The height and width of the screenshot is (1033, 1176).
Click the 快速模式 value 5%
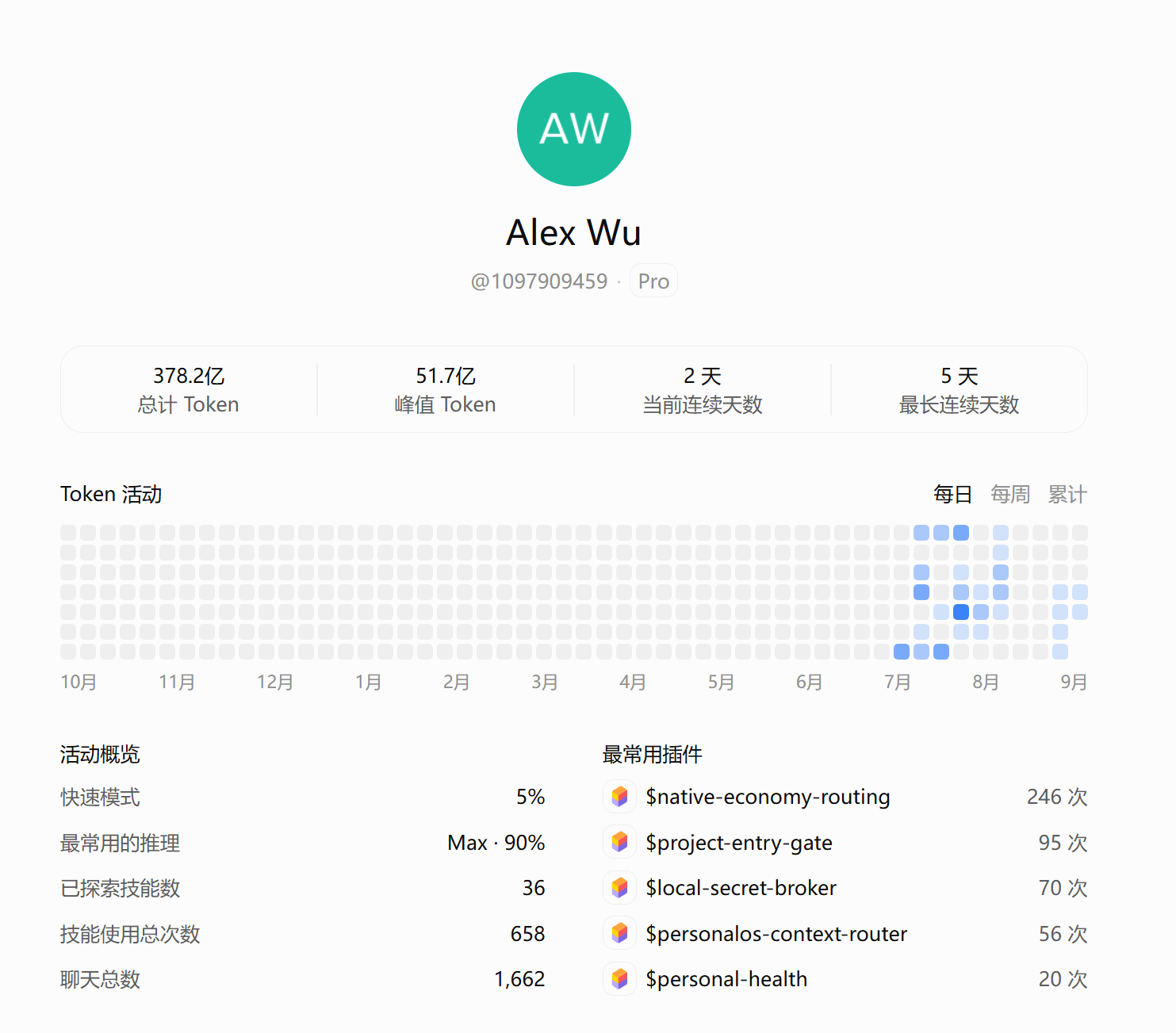(531, 797)
